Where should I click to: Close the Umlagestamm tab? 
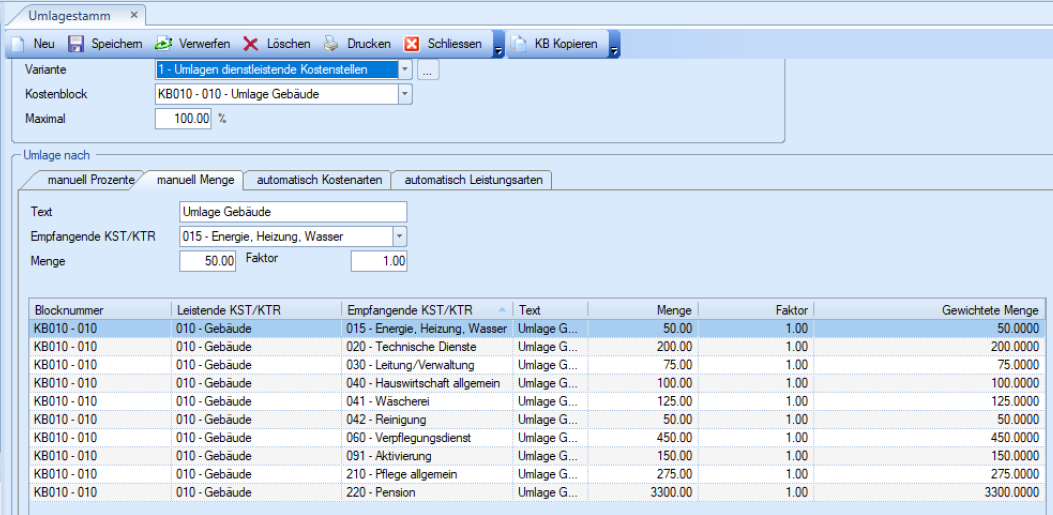click(135, 15)
